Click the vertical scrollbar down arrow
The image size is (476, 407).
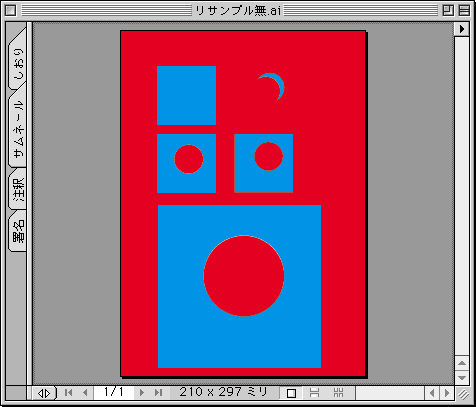462,378
